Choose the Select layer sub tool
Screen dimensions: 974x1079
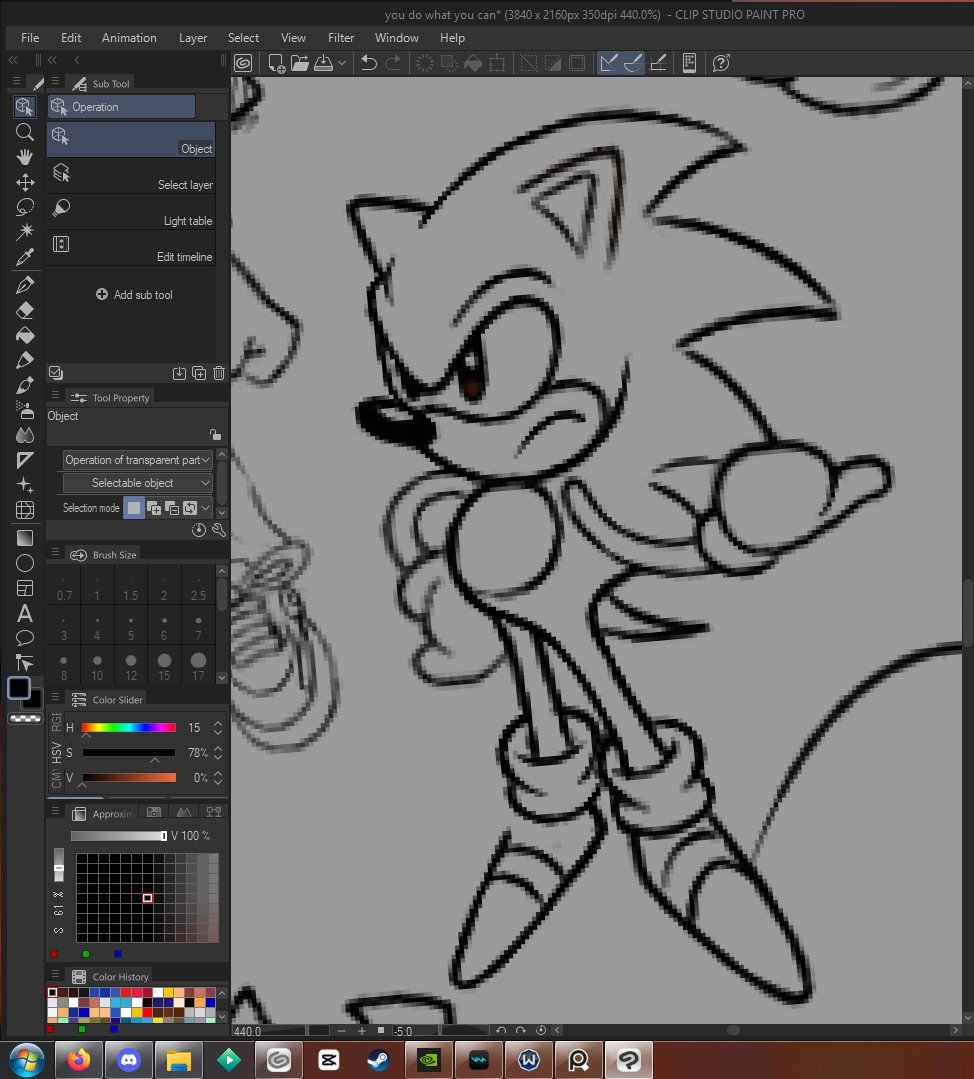131,176
